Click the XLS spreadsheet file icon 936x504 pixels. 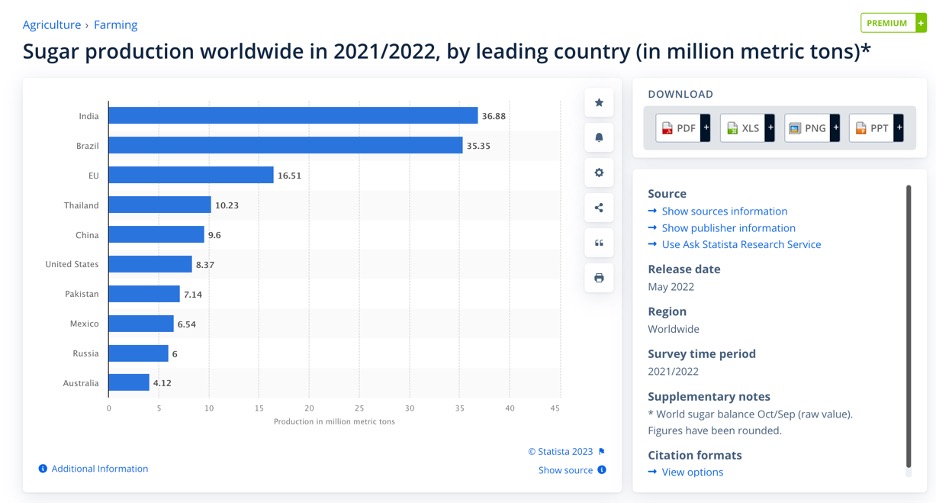coord(732,128)
